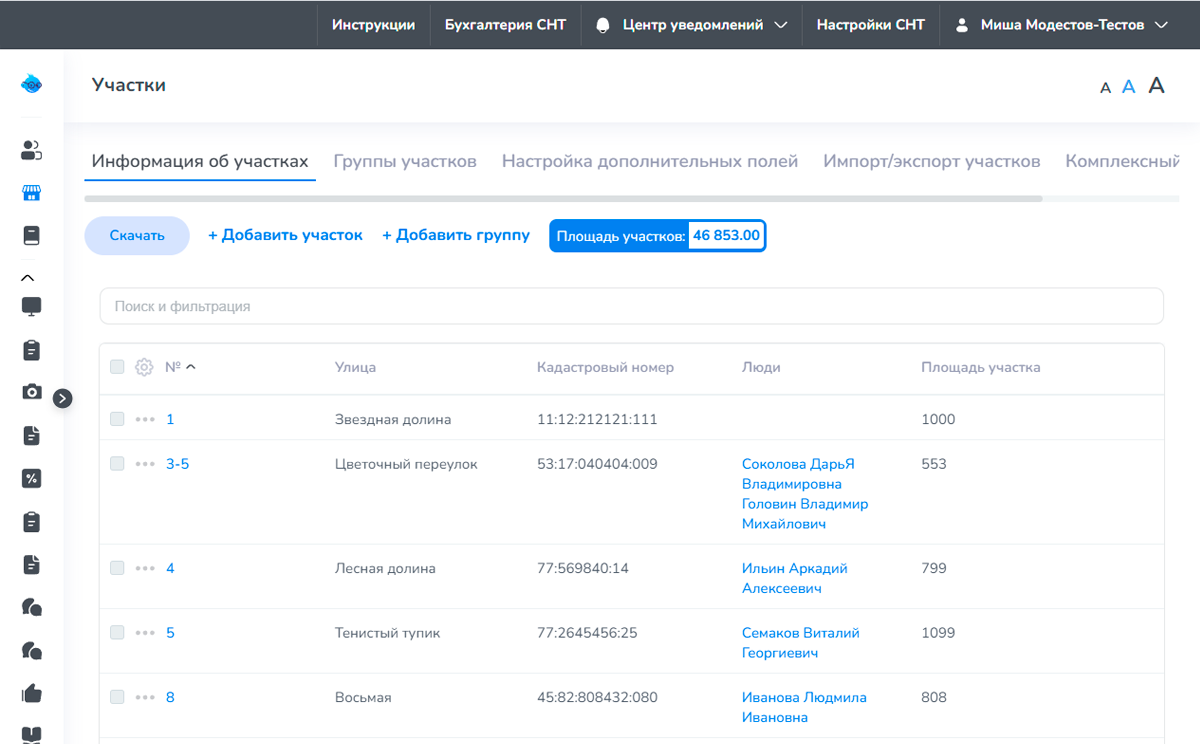Screen dimensions: 1200x744
Task: Open three-dots menu for plot 8
Action: [145, 698]
